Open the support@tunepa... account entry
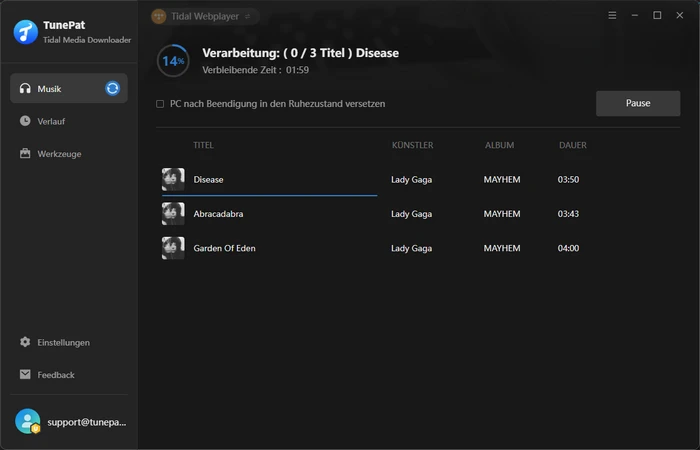Viewport: 700px width, 450px height. click(x=69, y=422)
